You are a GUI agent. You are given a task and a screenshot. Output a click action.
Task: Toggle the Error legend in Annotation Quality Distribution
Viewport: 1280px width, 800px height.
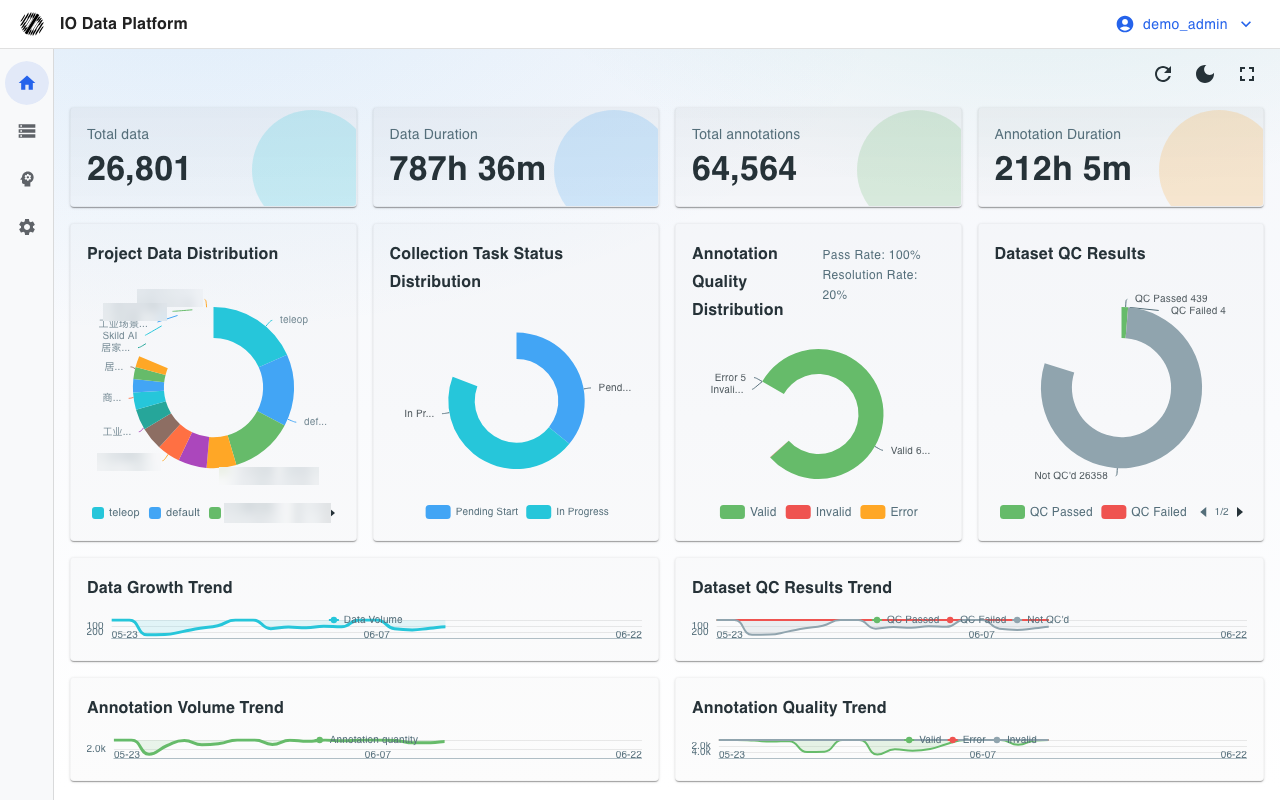(889, 512)
